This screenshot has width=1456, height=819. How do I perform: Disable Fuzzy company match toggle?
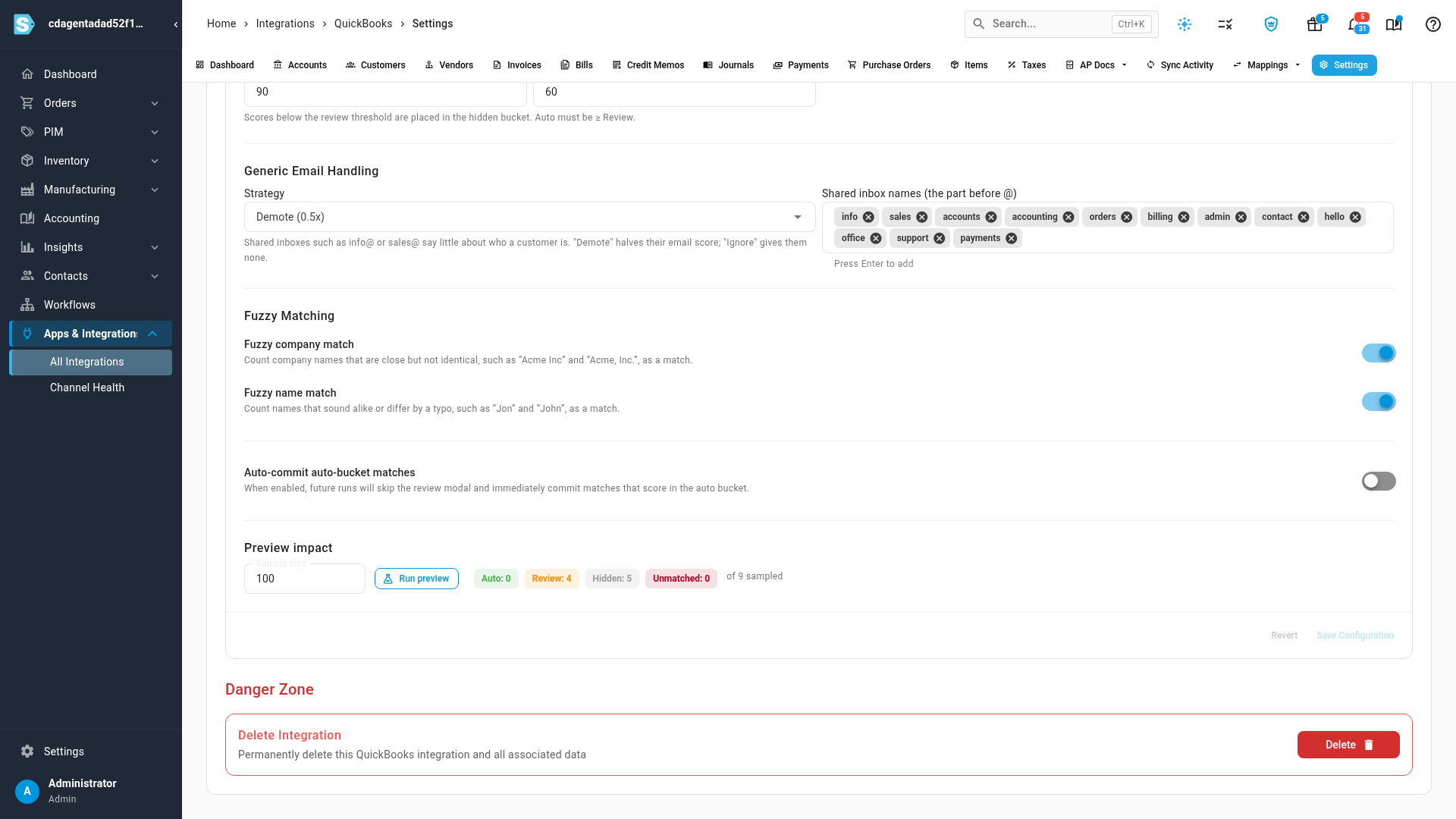[1379, 353]
